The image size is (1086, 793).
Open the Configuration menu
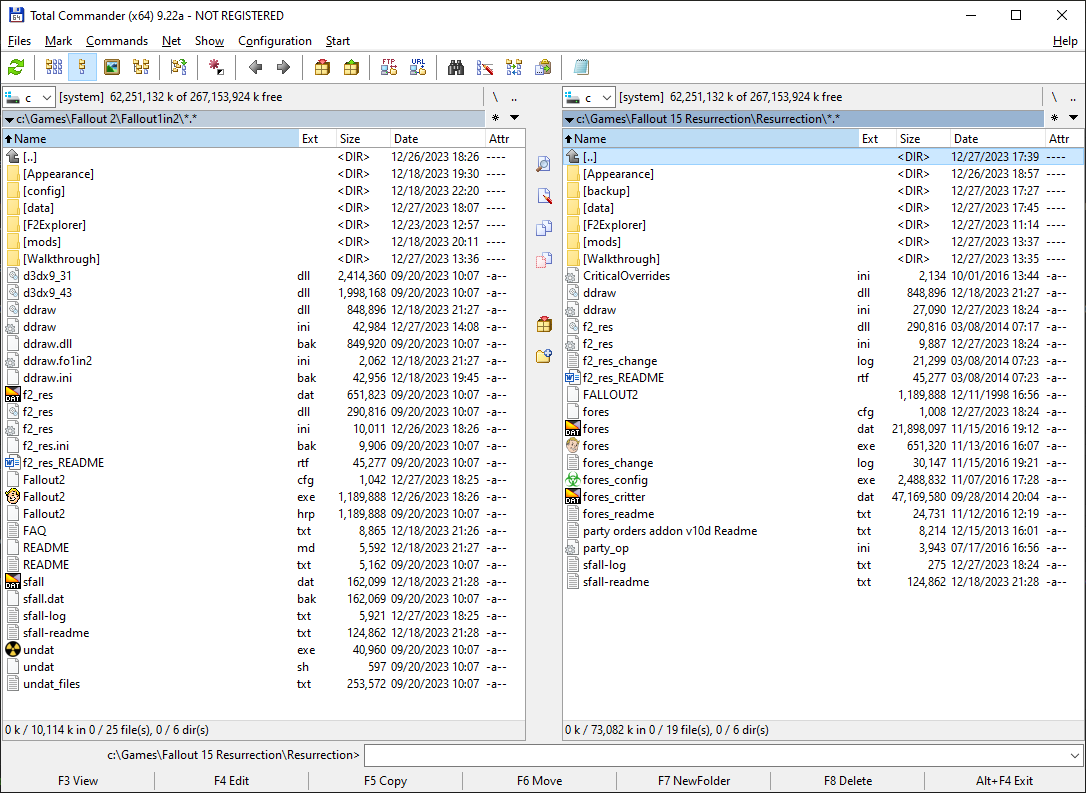click(x=275, y=41)
